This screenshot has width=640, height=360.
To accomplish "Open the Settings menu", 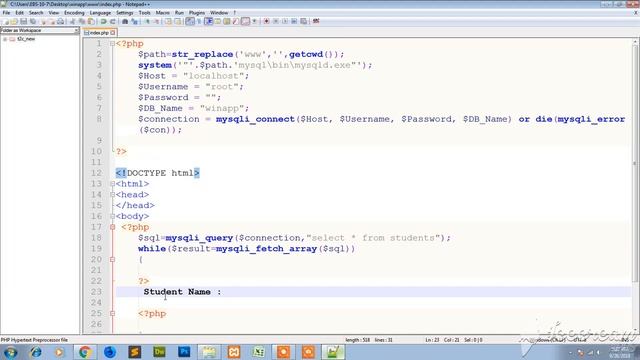I will (125, 13).
